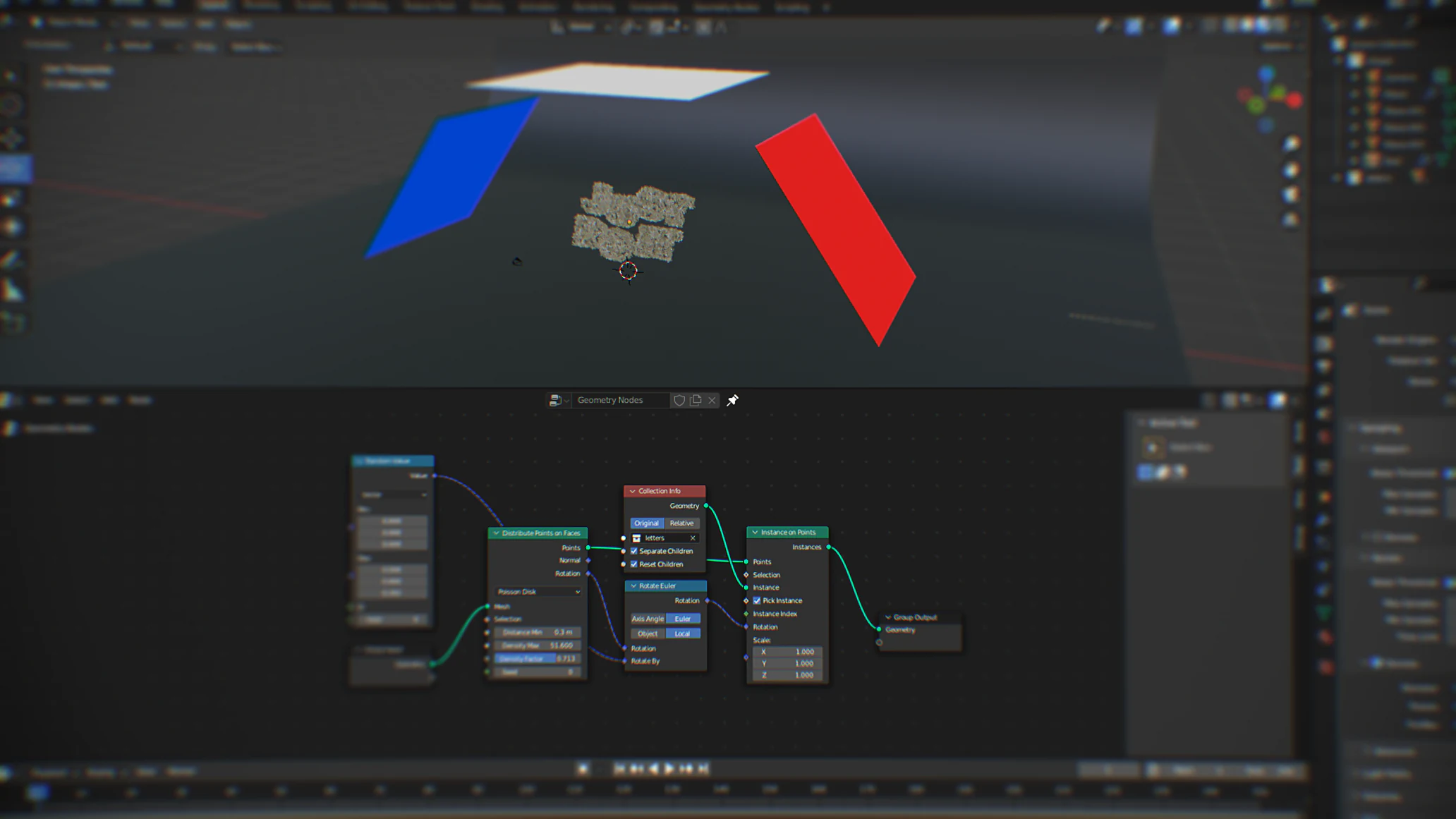Collapse the Collection Info node

pyautogui.click(x=632, y=491)
